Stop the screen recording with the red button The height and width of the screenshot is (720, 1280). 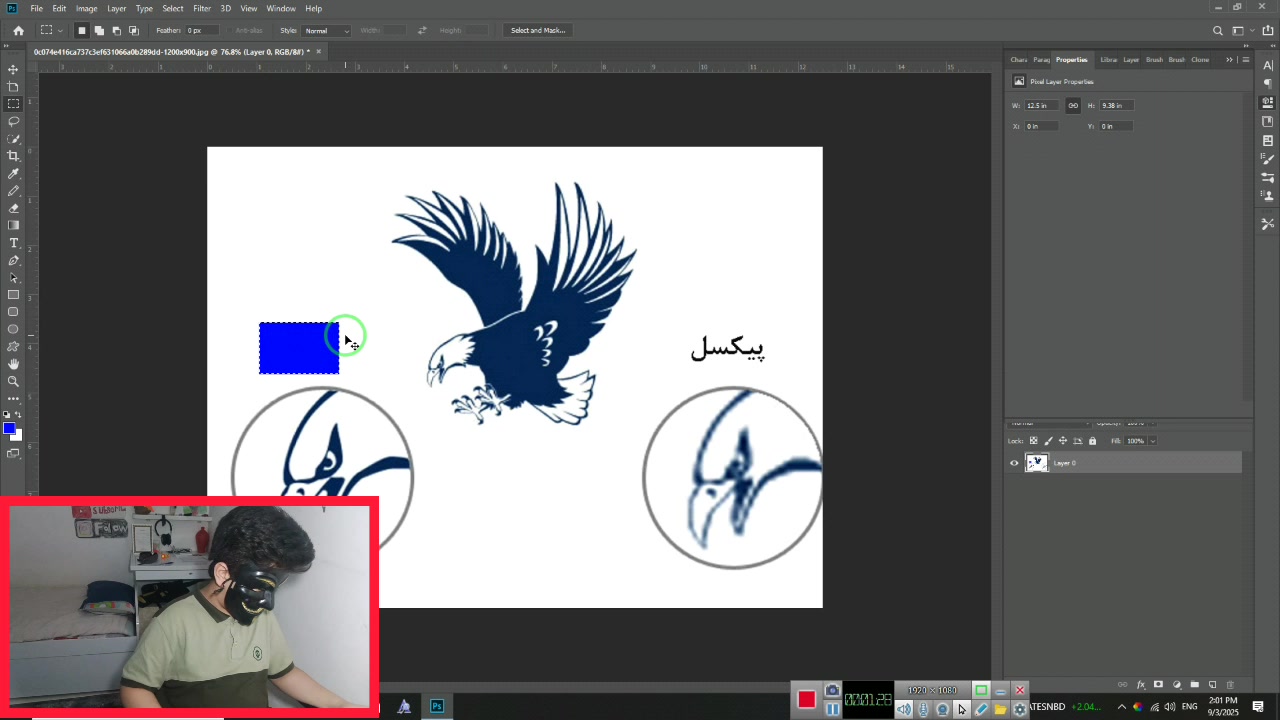point(806,700)
